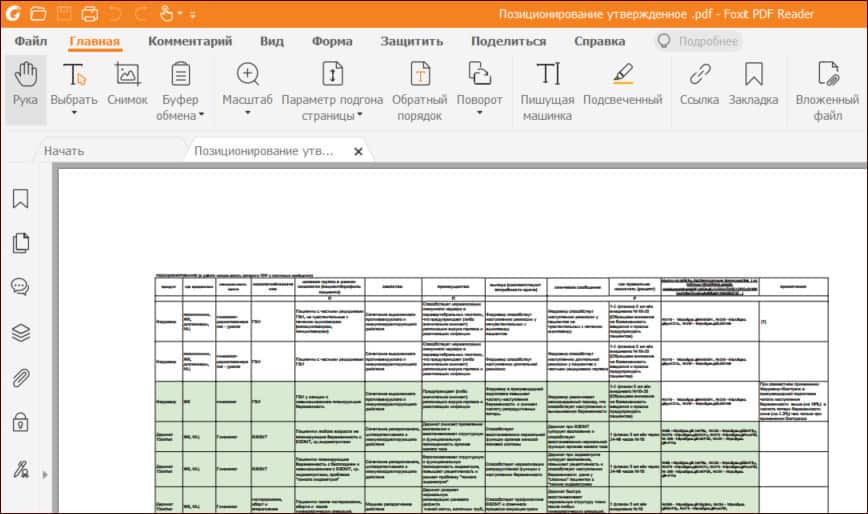This screenshot has height=514, width=868.
Task: Insert a Ссылка link
Action: (x=699, y=85)
